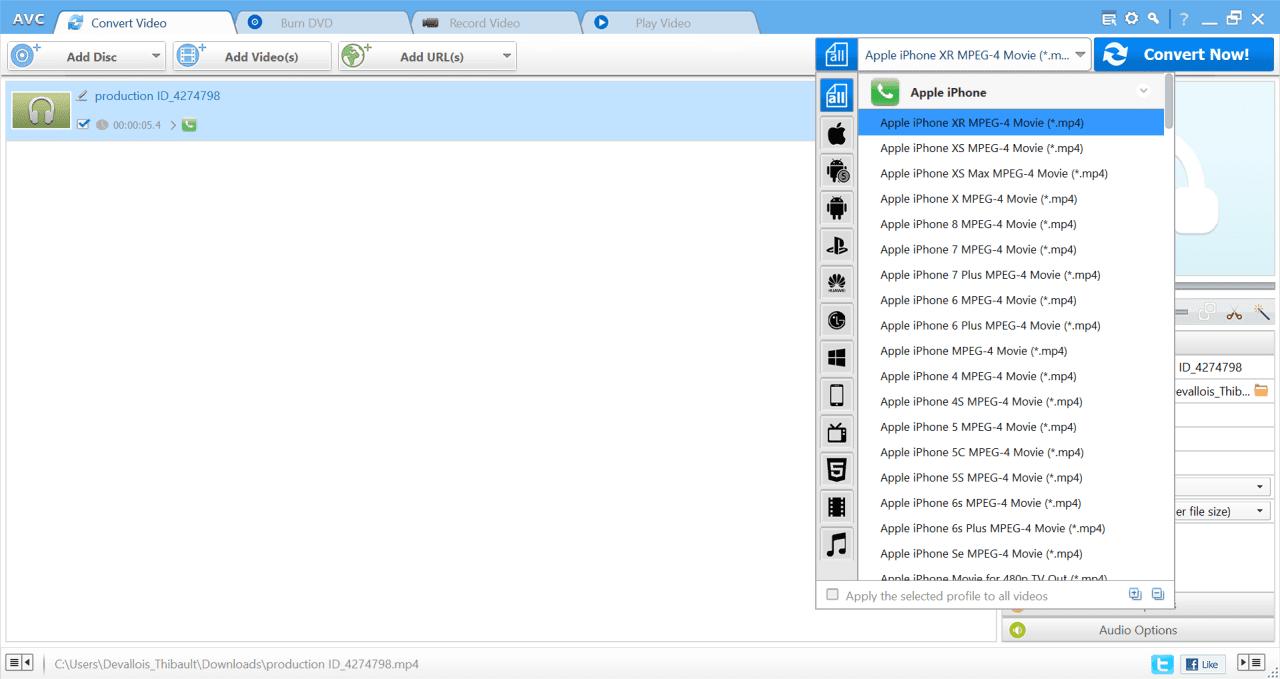Collapse all profile groups icon
Viewport: 1280px width, 679px height.
(x=1158, y=594)
